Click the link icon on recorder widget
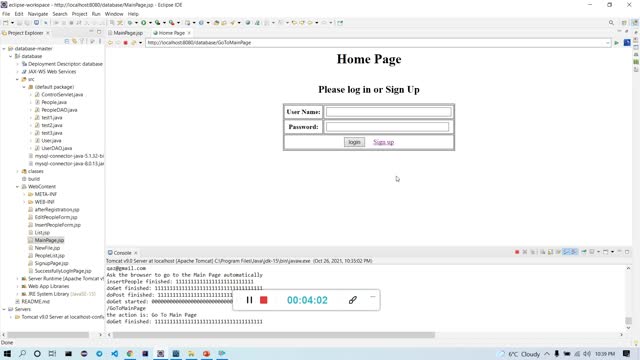The width and height of the screenshot is (640, 360). tap(353, 300)
